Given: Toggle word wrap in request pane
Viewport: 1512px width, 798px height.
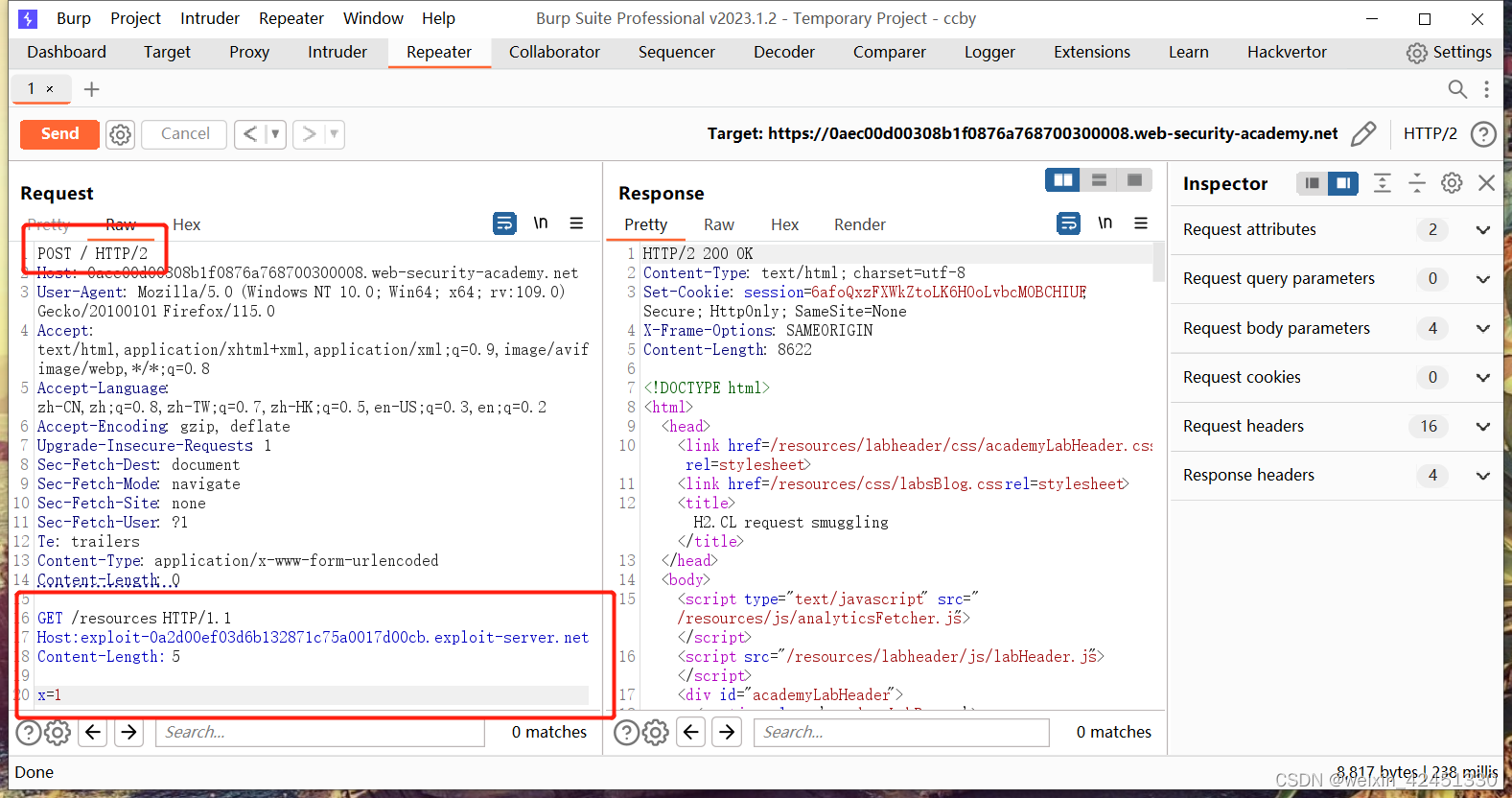Looking at the screenshot, I should click(x=504, y=223).
